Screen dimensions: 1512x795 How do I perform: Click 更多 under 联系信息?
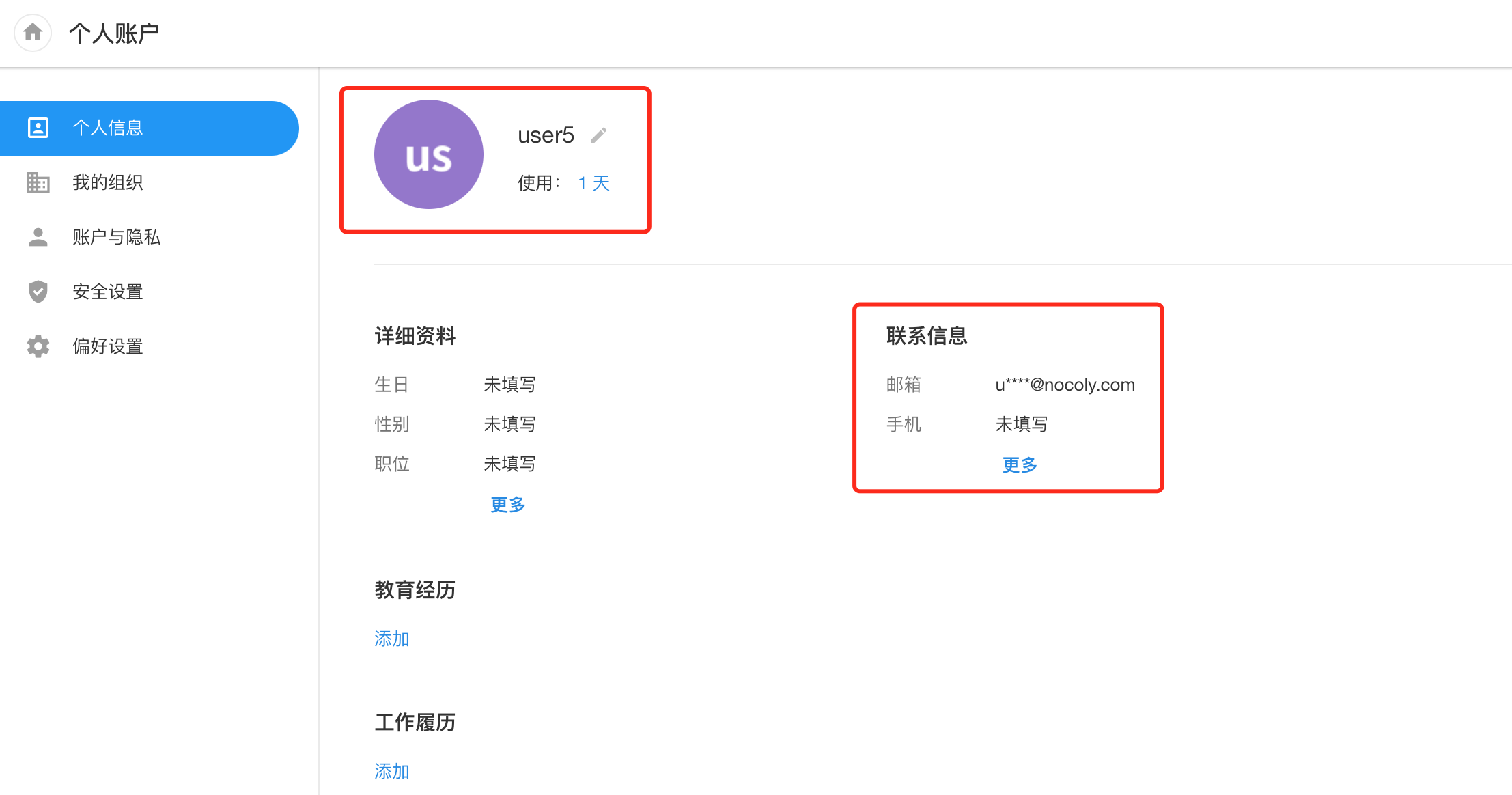pyautogui.click(x=1020, y=465)
